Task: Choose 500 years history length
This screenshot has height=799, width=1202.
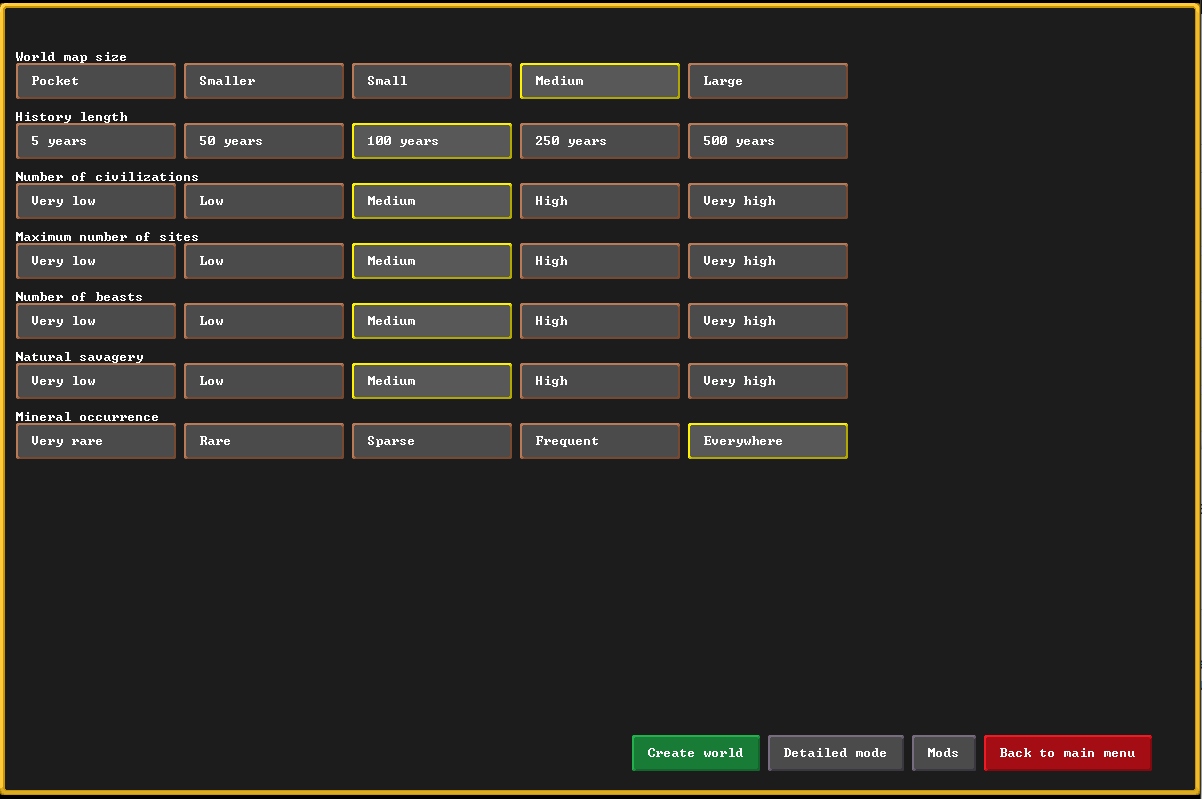Action: (x=767, y=141)
